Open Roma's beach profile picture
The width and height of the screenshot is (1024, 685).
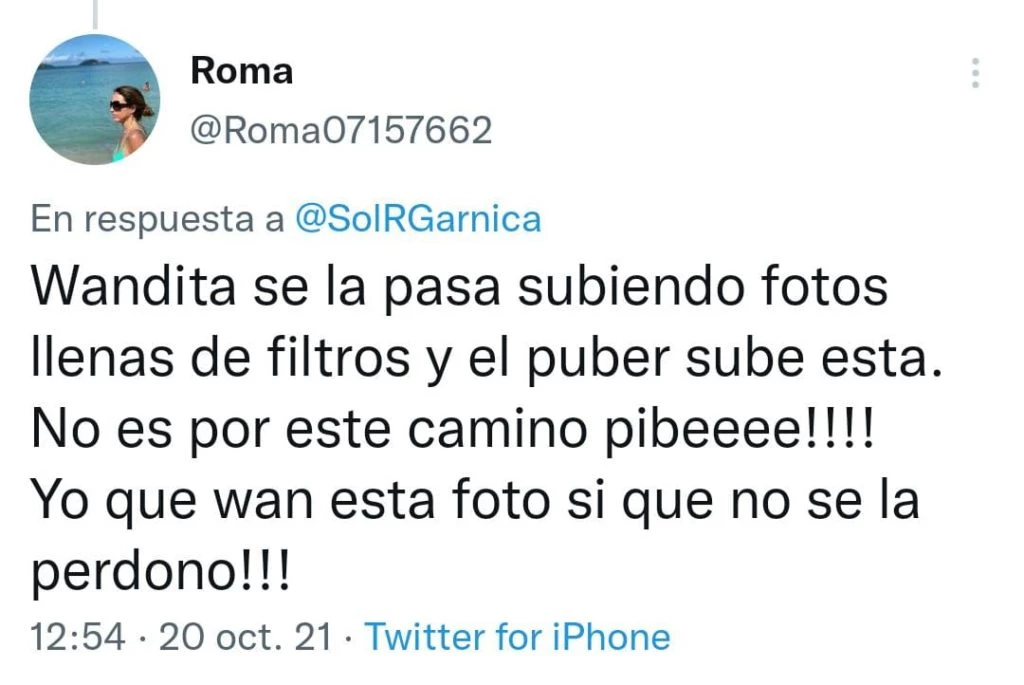click(x=95, y=99)
